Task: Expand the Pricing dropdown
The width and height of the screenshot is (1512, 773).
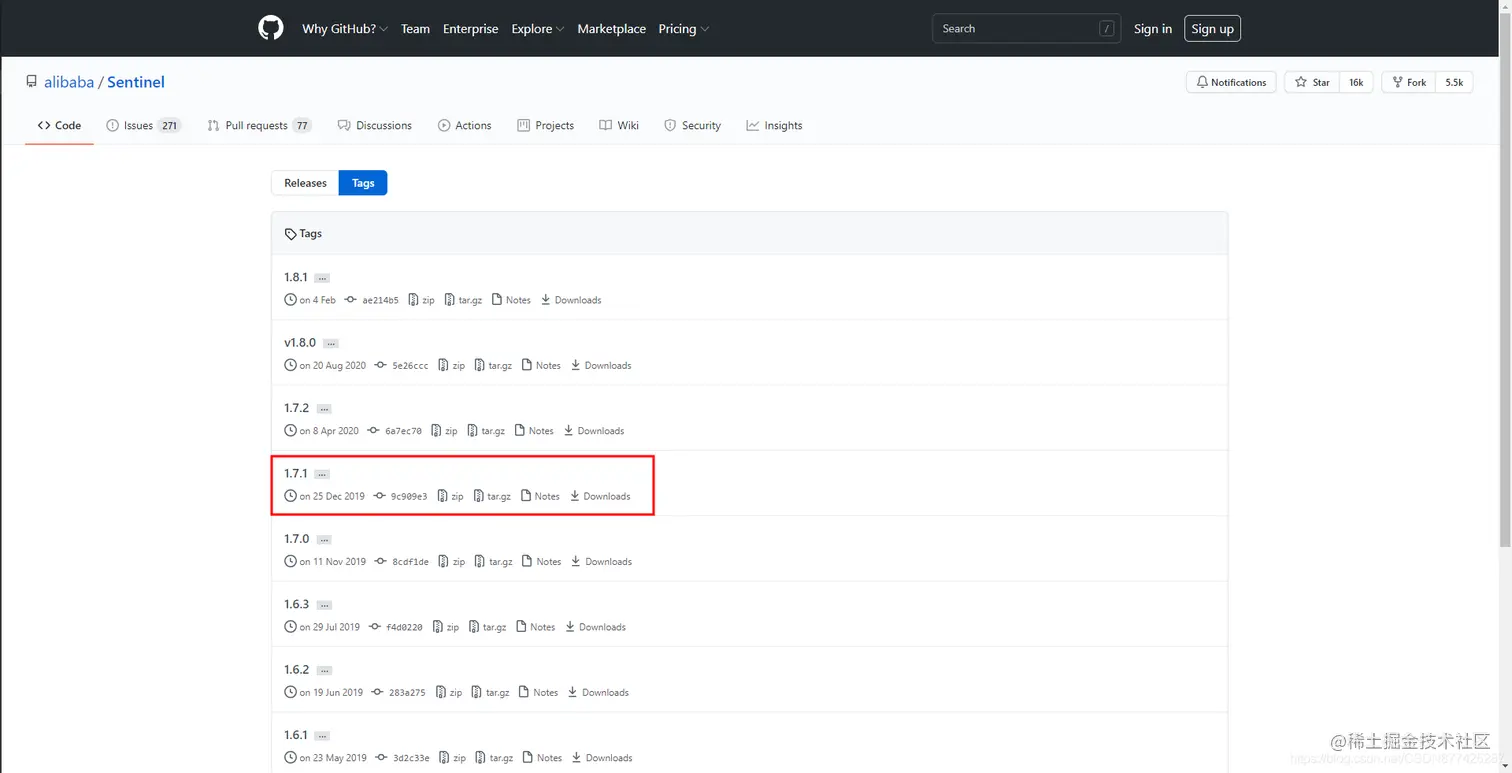Action: (684, 29)
